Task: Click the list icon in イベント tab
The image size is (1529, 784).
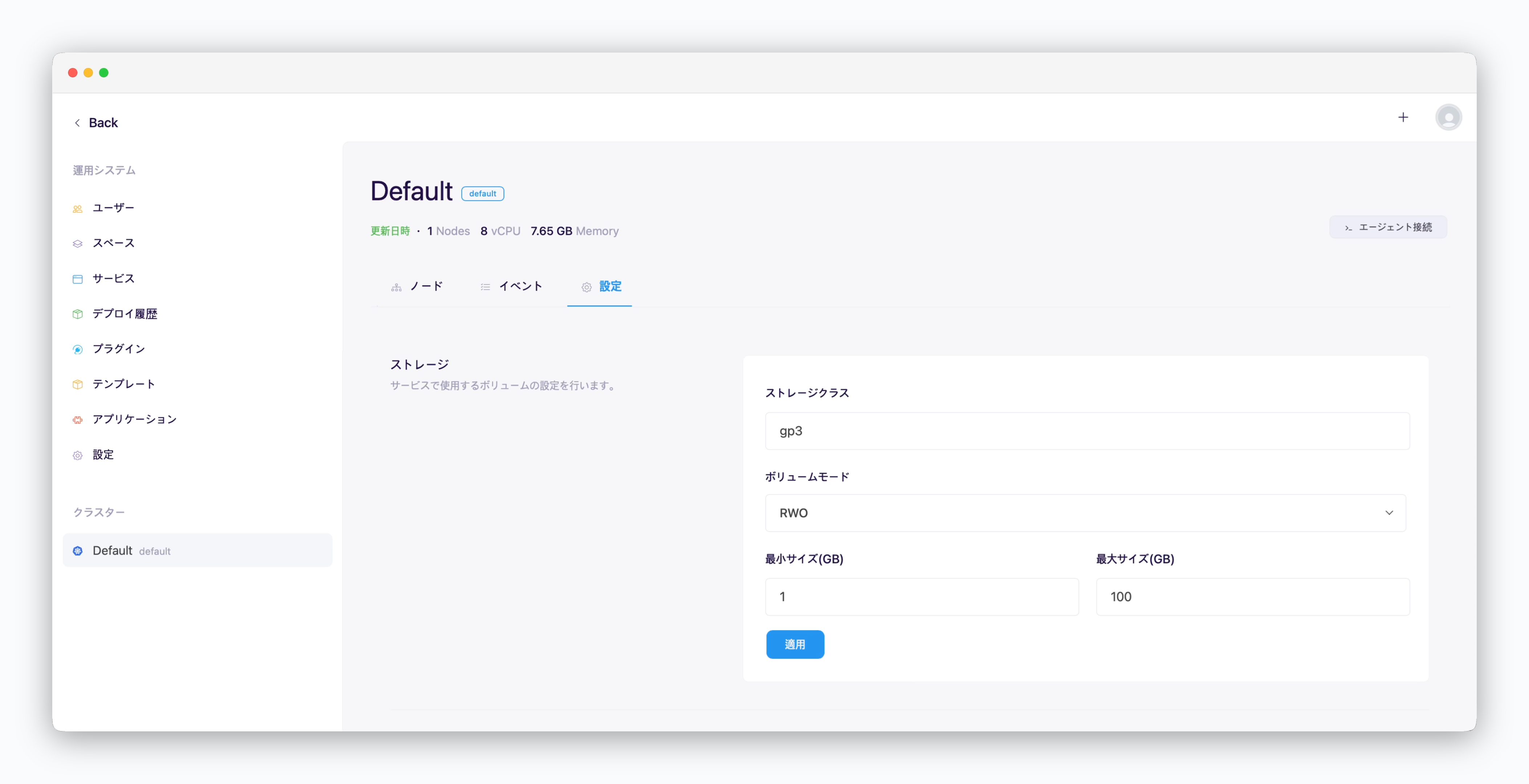Action: (486, 287)
